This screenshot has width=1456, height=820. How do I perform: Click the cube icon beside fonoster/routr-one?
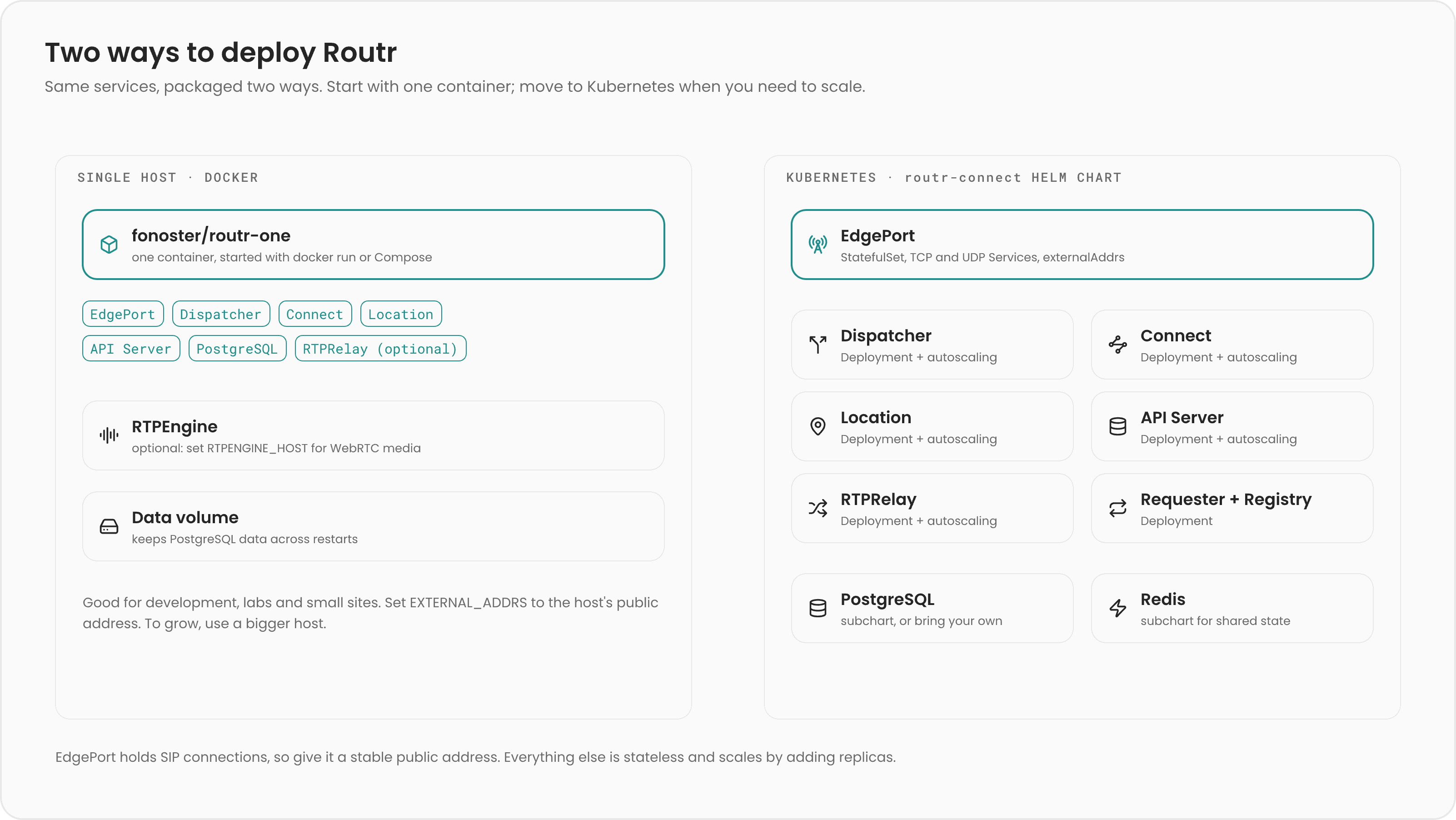click(109, 245)
